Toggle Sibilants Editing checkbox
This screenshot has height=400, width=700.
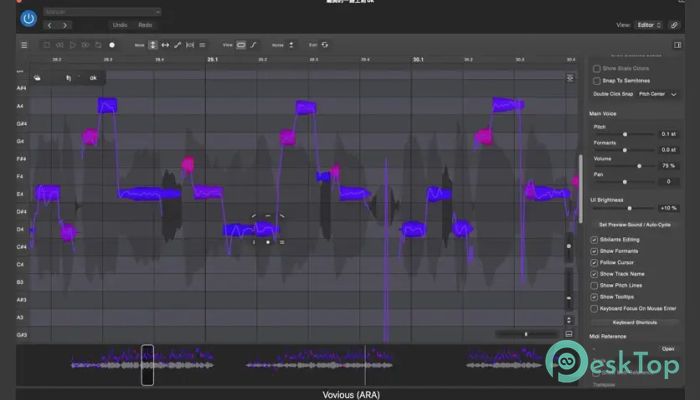click(594, 240)
